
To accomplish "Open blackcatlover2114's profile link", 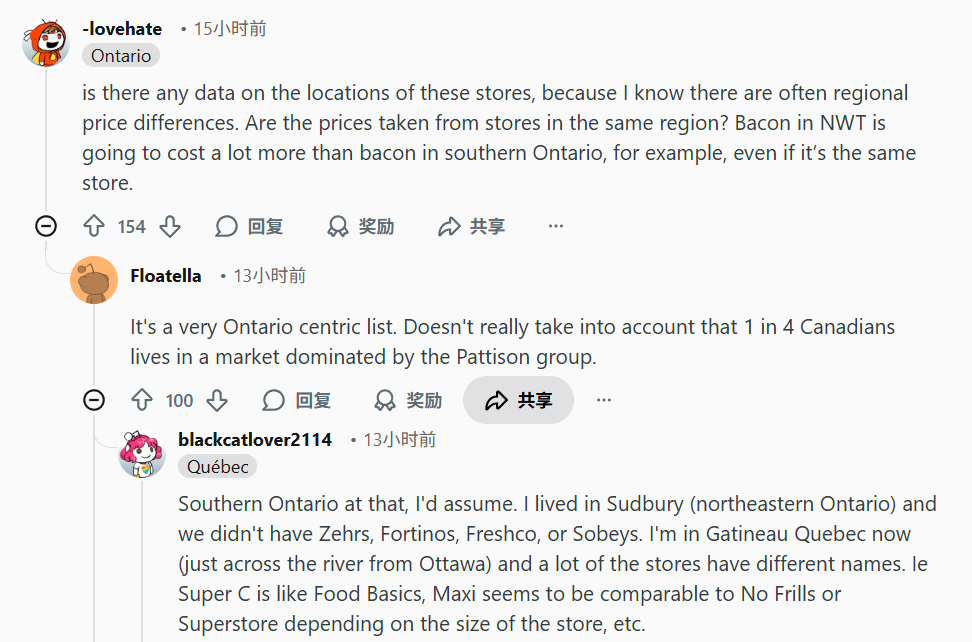I will (x=255, y=440).
